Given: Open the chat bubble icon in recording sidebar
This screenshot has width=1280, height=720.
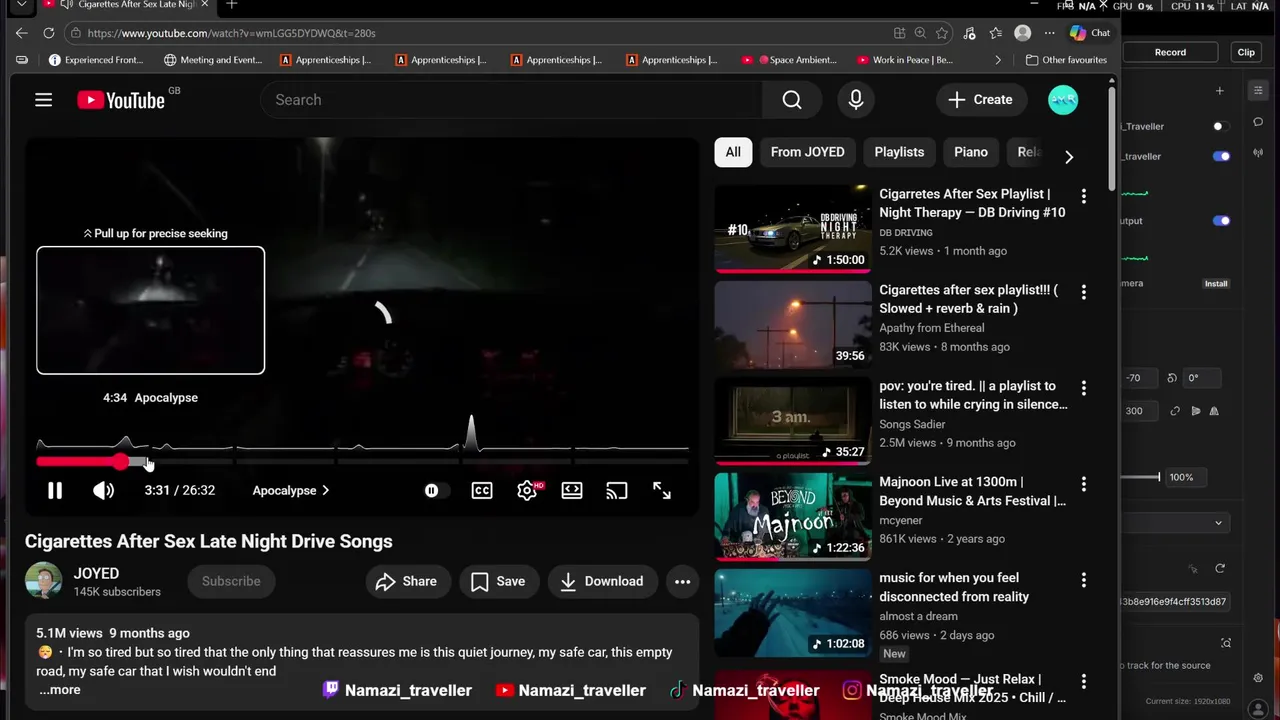Looking at the screenshot, I should point(1258,122).
